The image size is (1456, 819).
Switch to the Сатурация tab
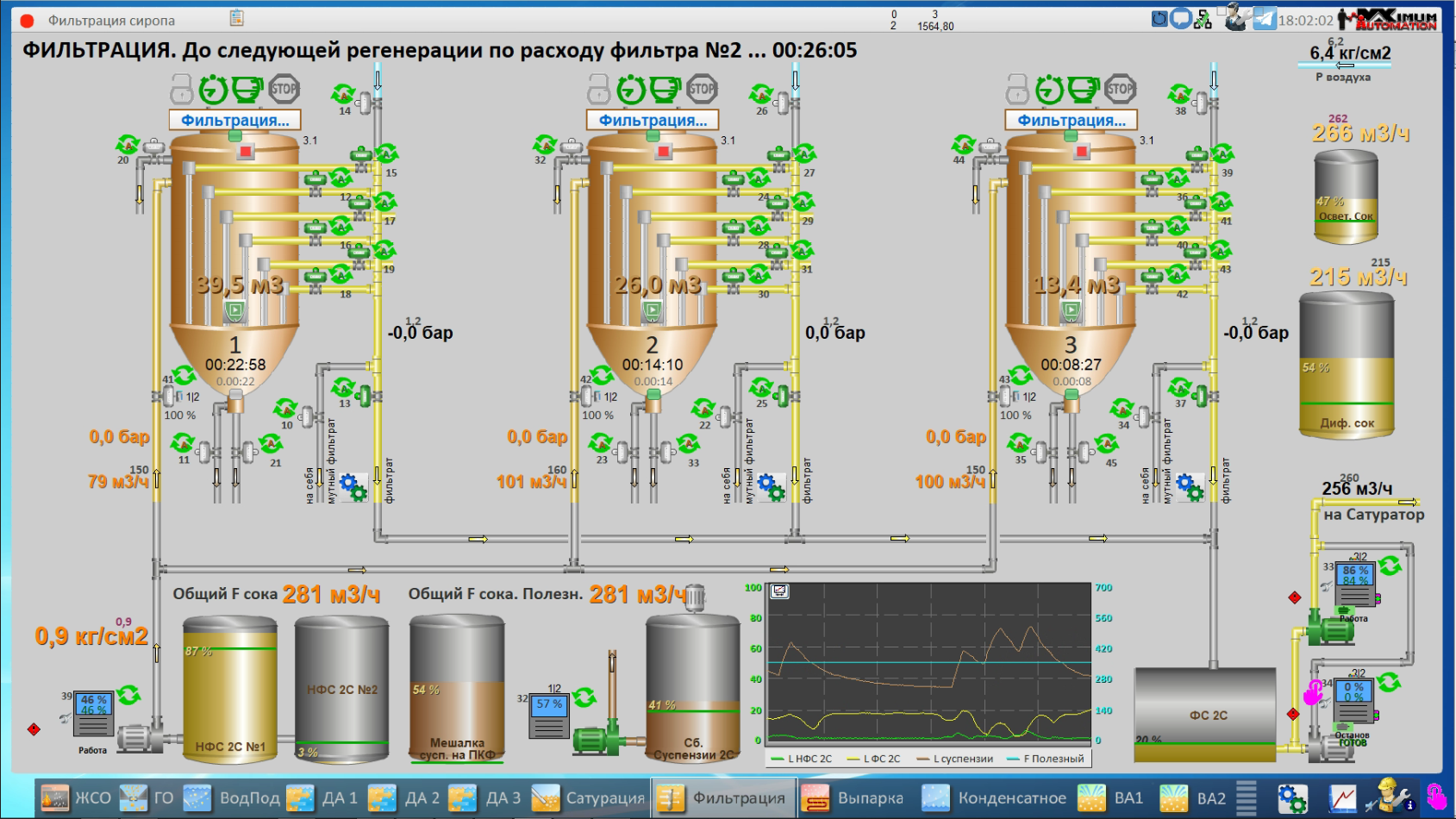click(589, 798)
